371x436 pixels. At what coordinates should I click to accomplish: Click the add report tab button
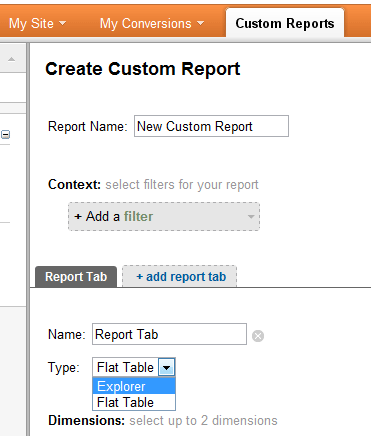[180, 277]
